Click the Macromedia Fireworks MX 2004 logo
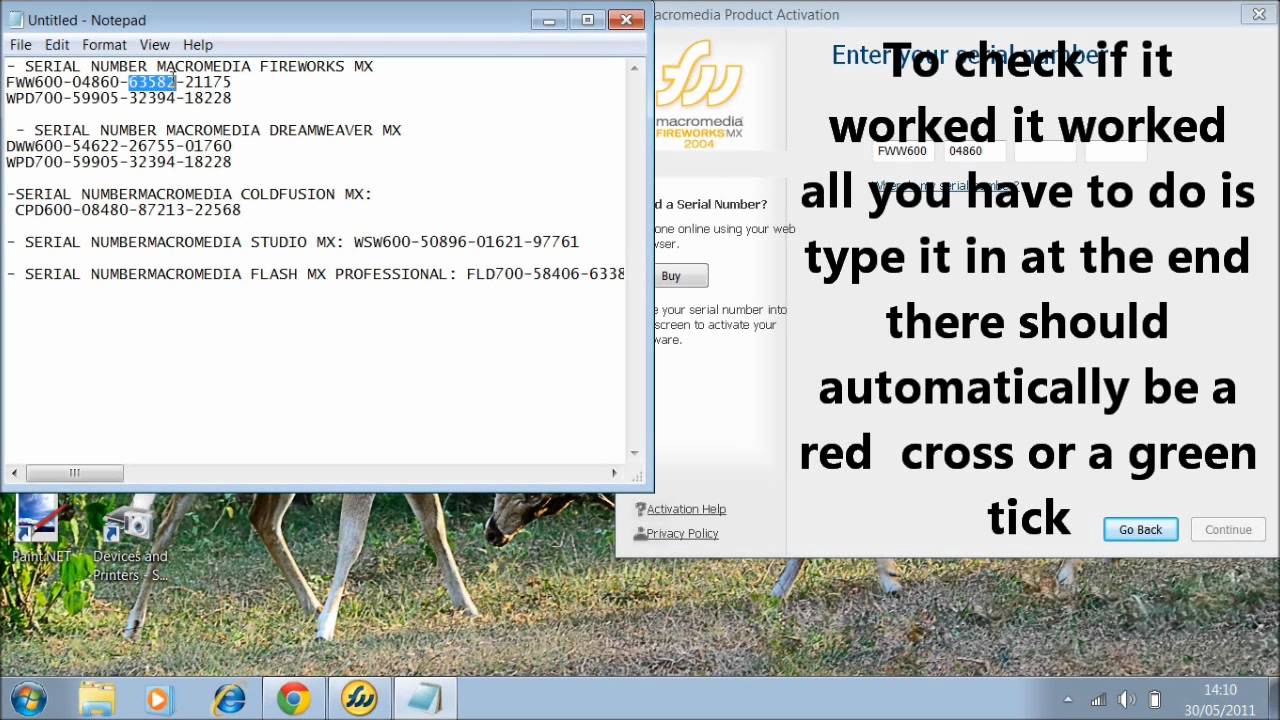This screenshot has height=720, width=1280. pyautogui.click(x=699, y=95)
